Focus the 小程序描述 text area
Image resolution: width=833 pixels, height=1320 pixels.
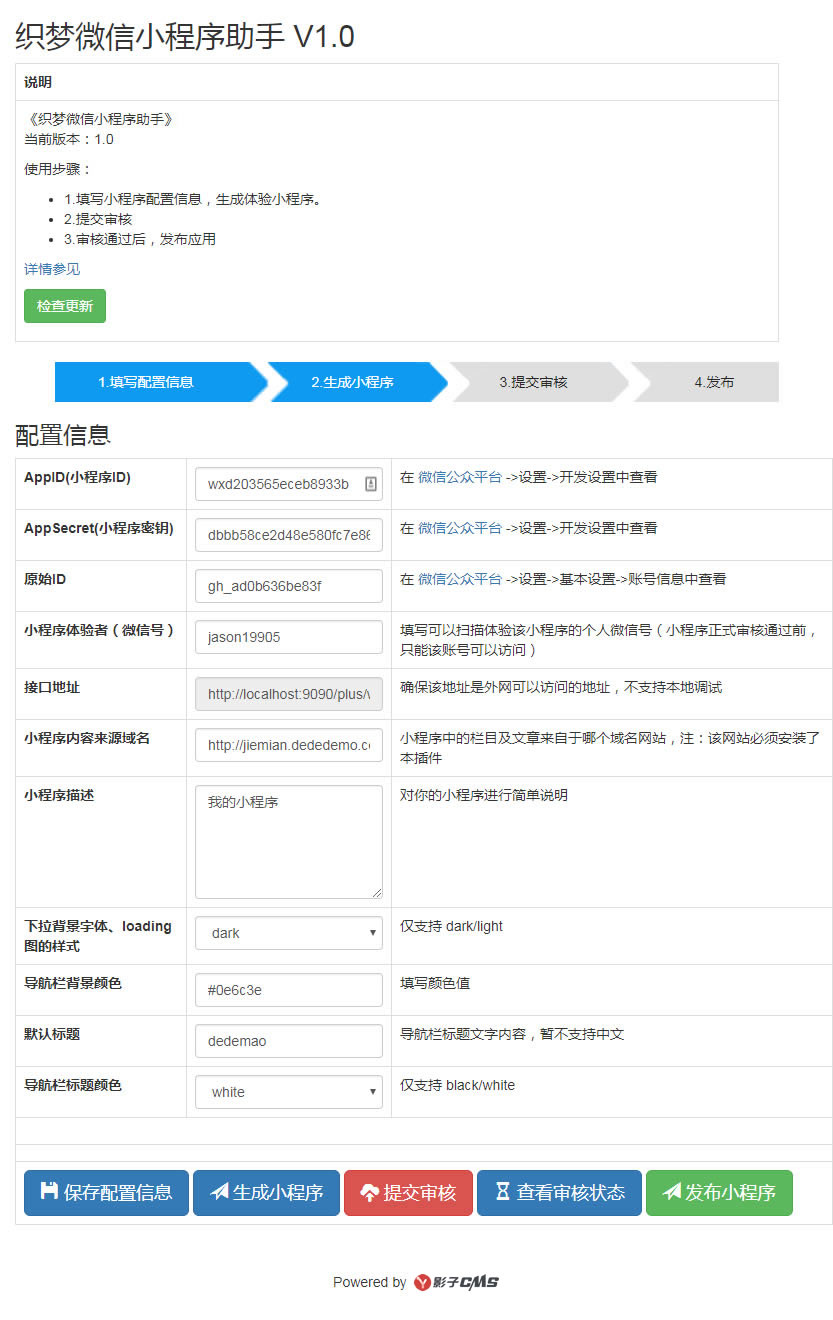click(x=288, y=841)
